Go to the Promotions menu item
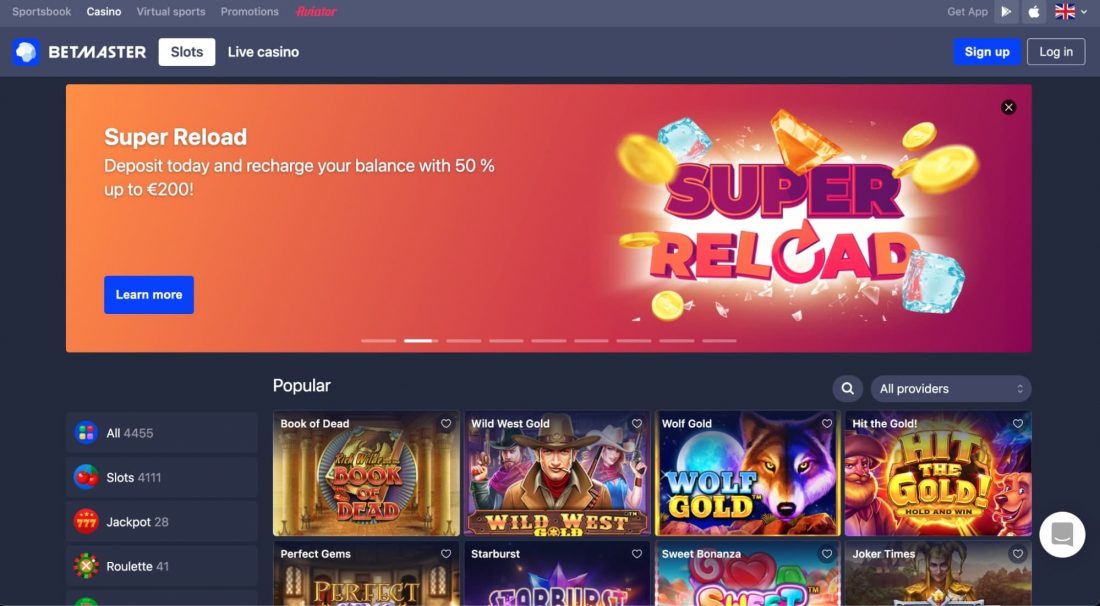The image size is (1100, 606). [x=250, y=12]
